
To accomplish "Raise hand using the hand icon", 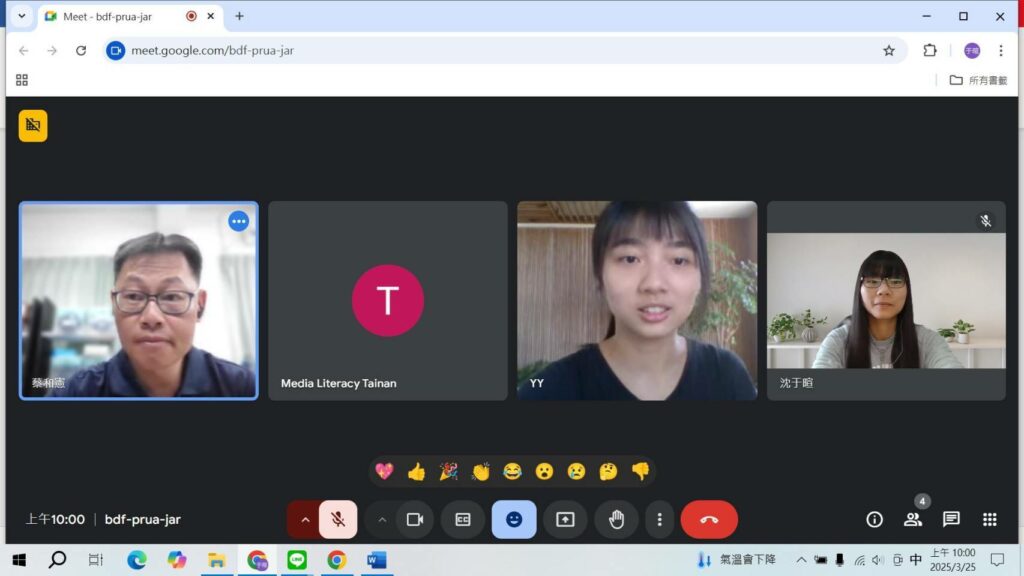I will click(616, 520).
